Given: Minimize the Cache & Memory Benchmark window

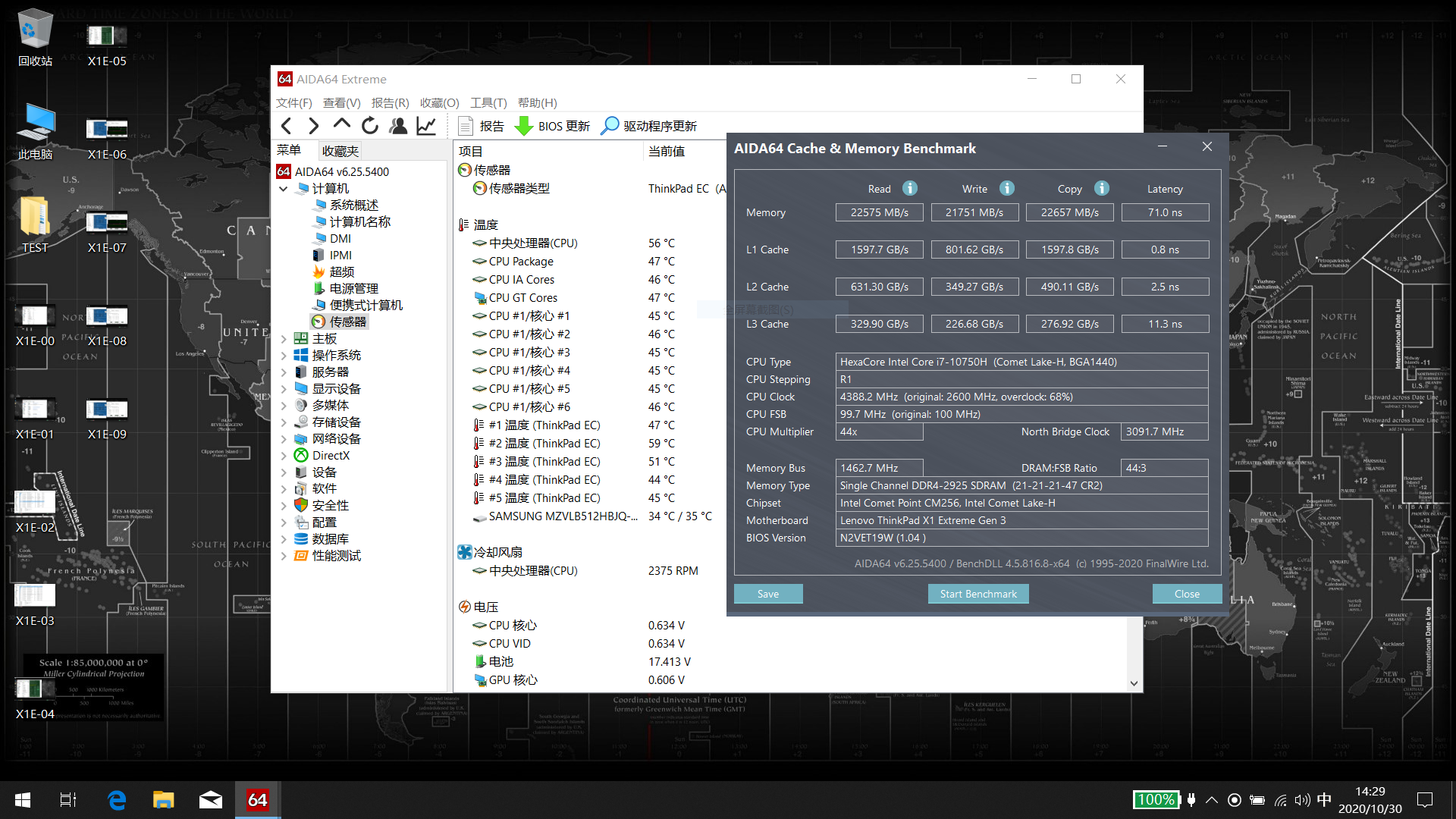Looking at the screenshot, I should 1162,147.
